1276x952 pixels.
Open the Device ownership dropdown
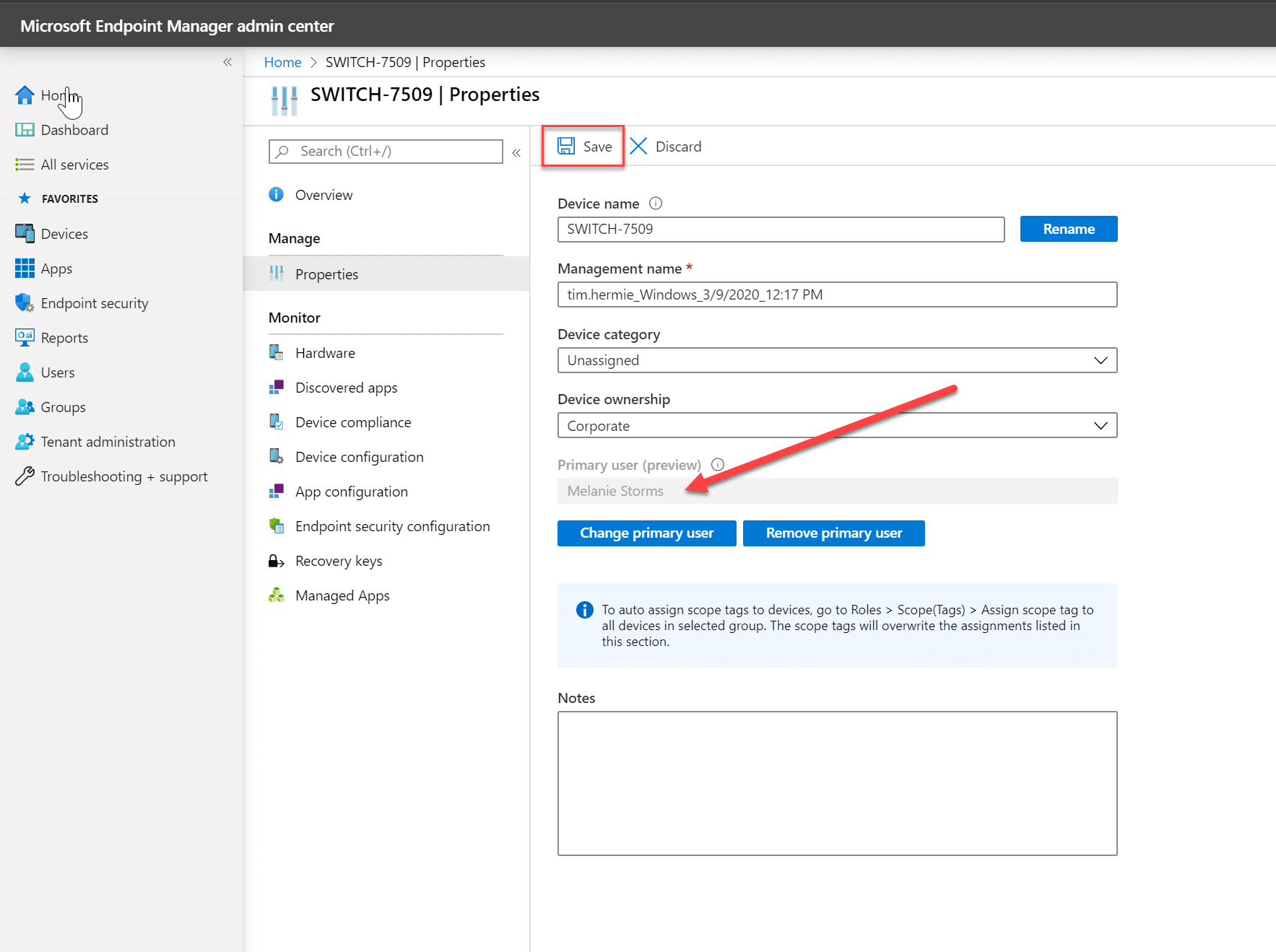[x=838, y=426]
